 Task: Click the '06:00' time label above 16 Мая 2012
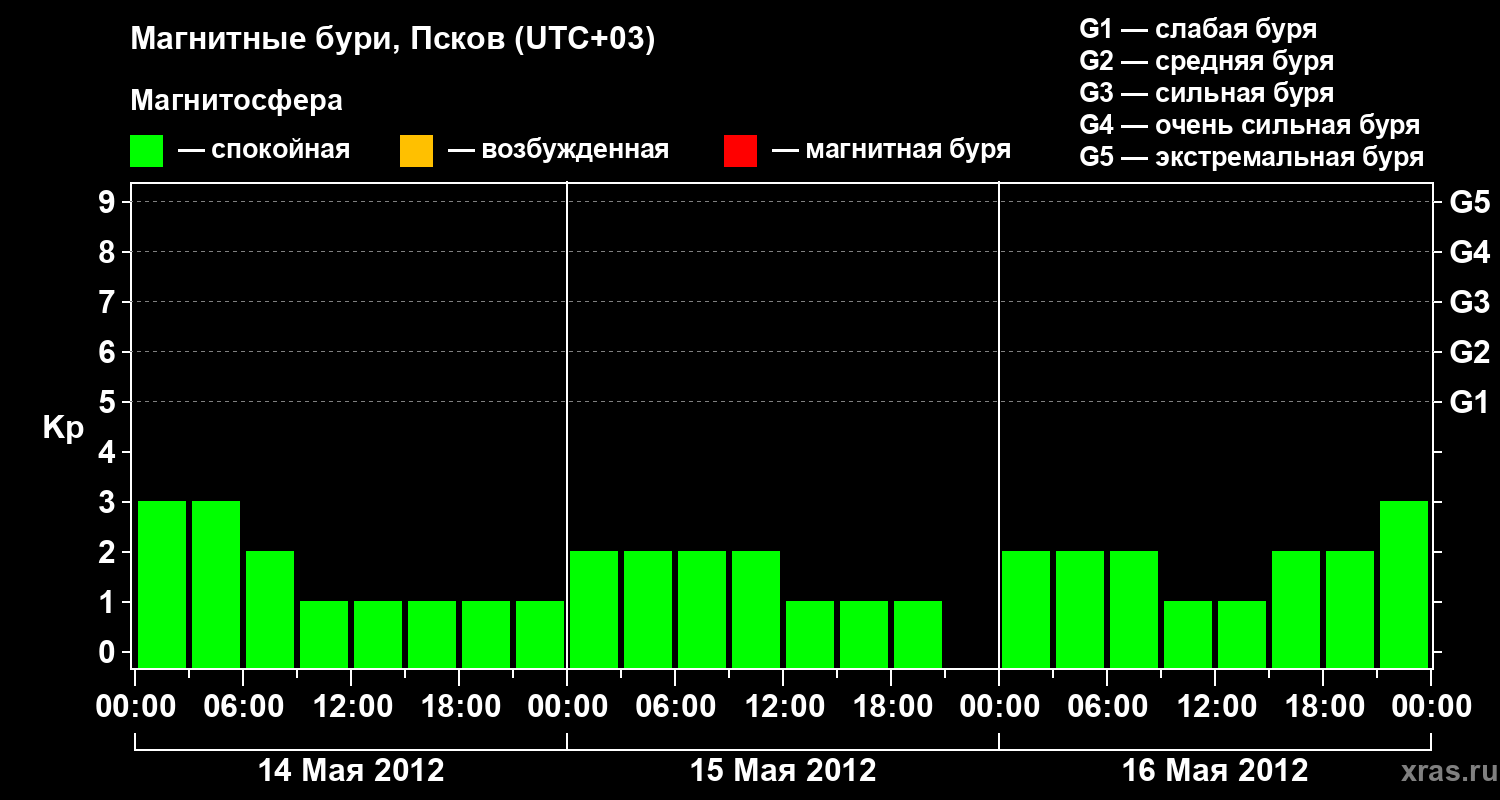tap(1107, 706)
